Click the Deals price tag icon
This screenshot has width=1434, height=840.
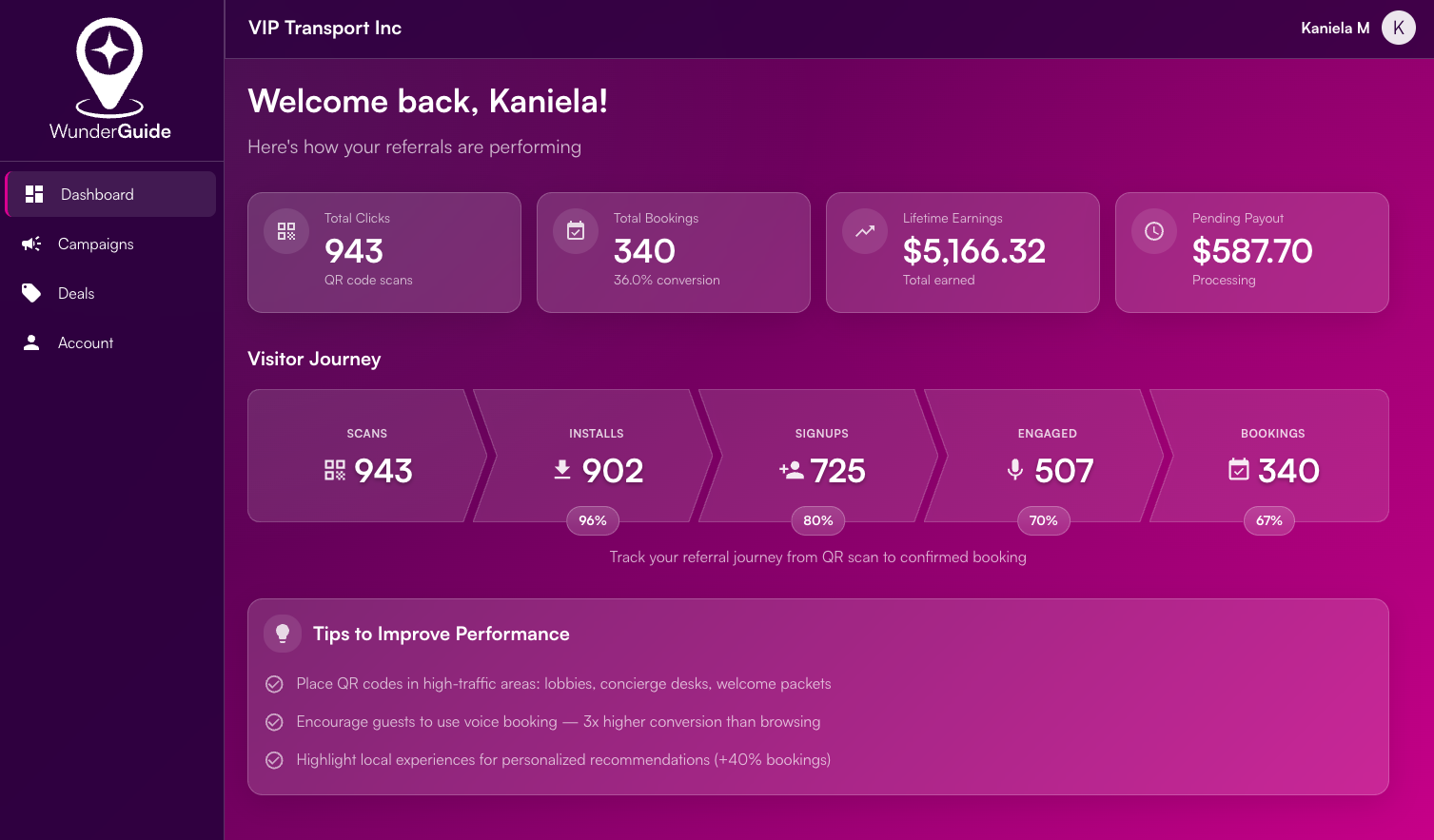pyautogui.click(x=31, y=293)
